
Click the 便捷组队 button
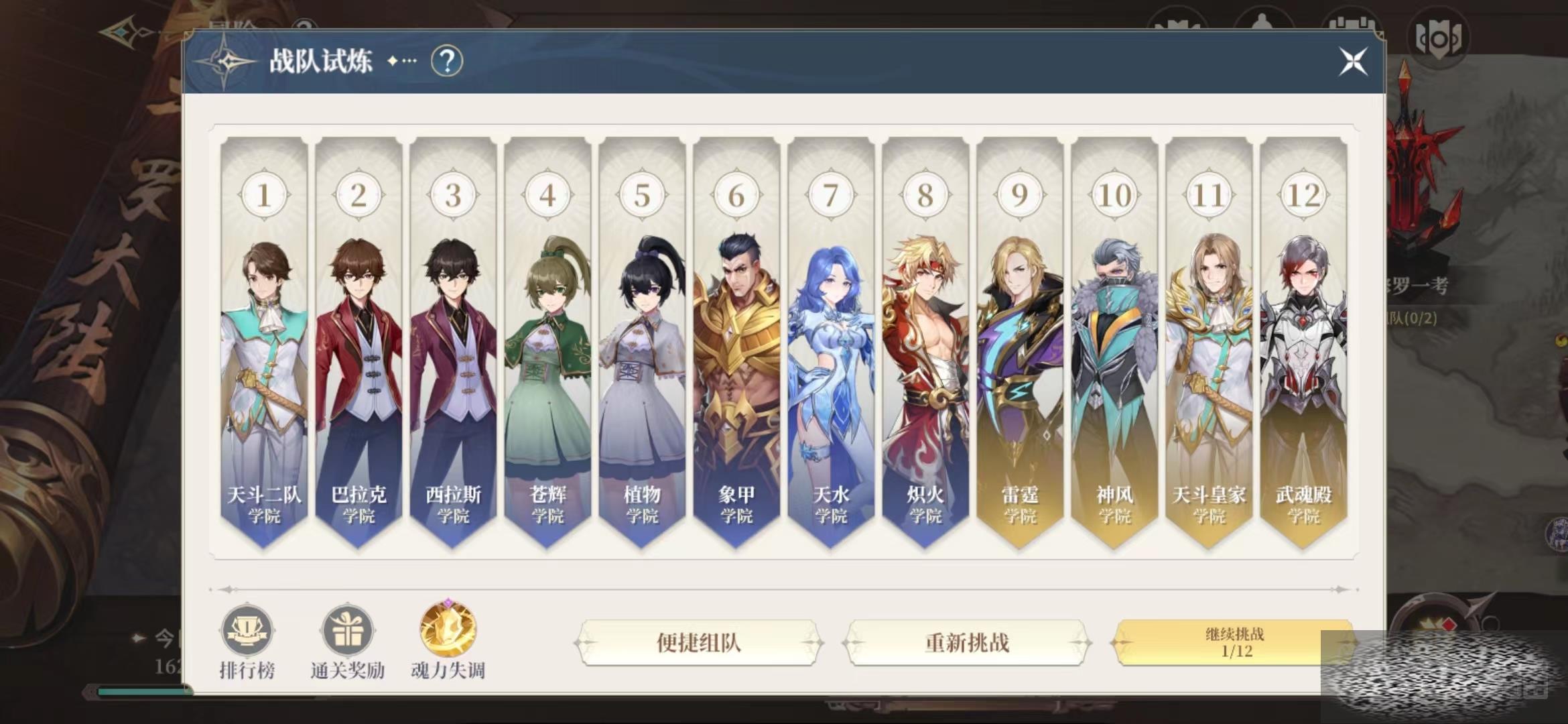(698, 642)
